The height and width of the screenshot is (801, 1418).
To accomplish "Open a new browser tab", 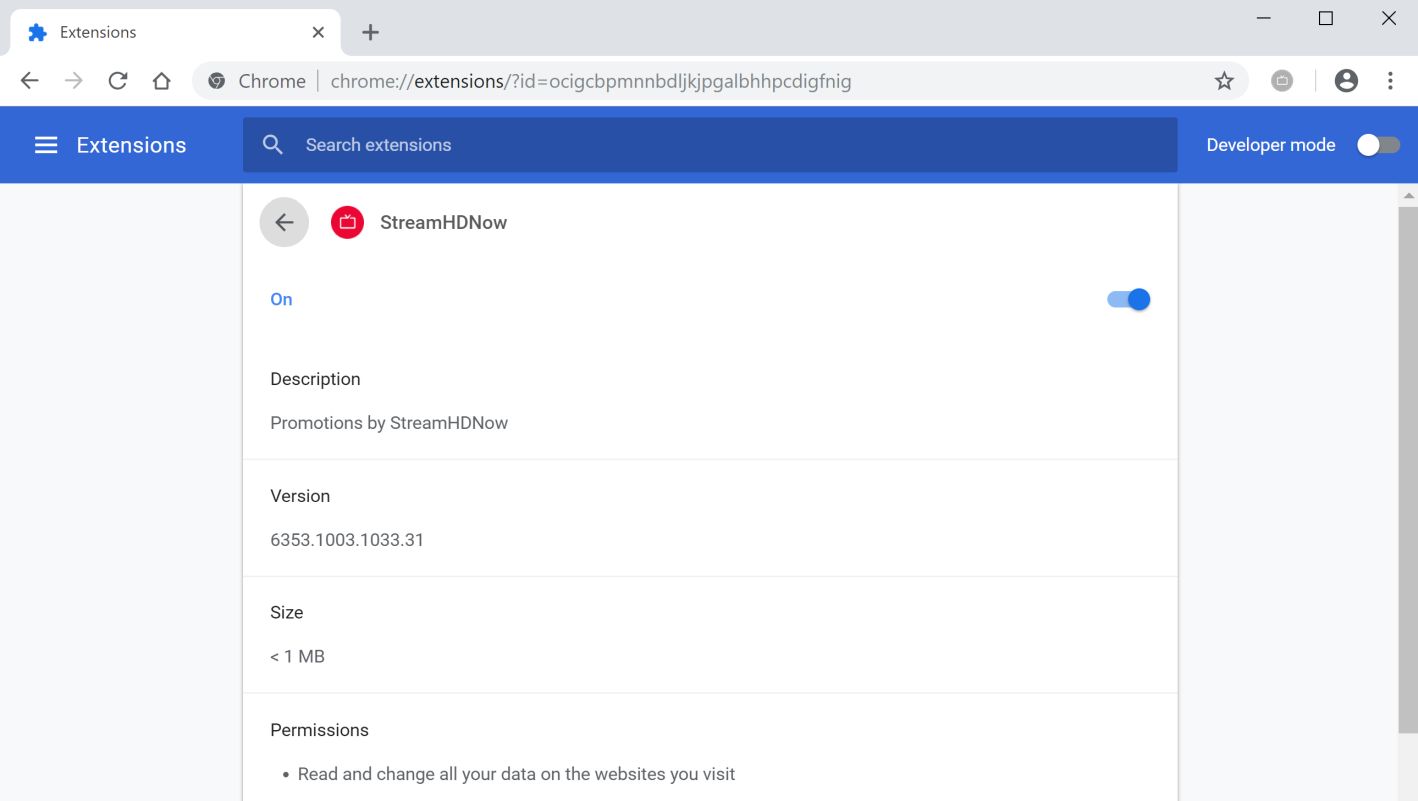I will [370, 32].
